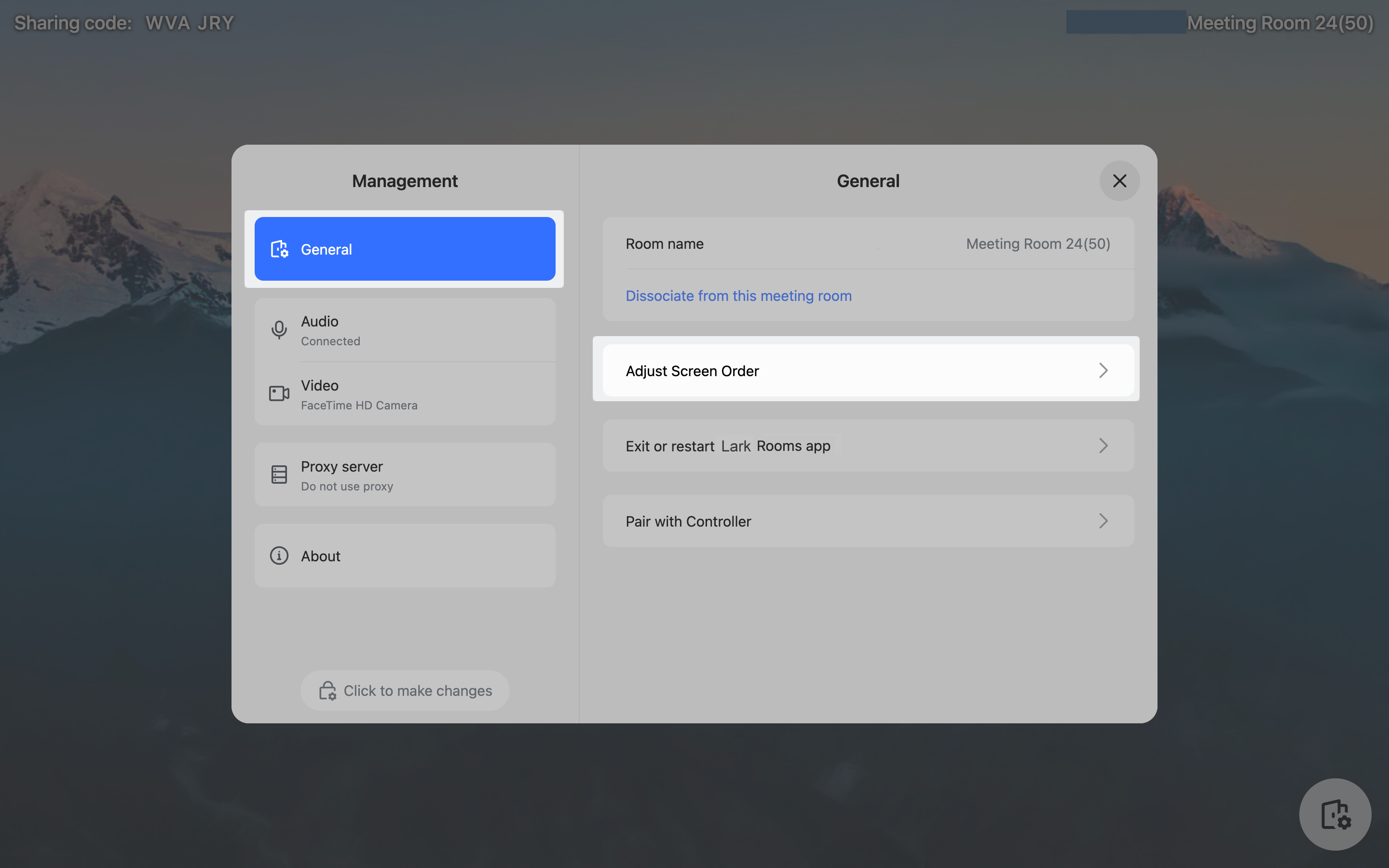Expand the Adjust Screen Order chevron
1389x868 pixels.
tap(1103, 371)
